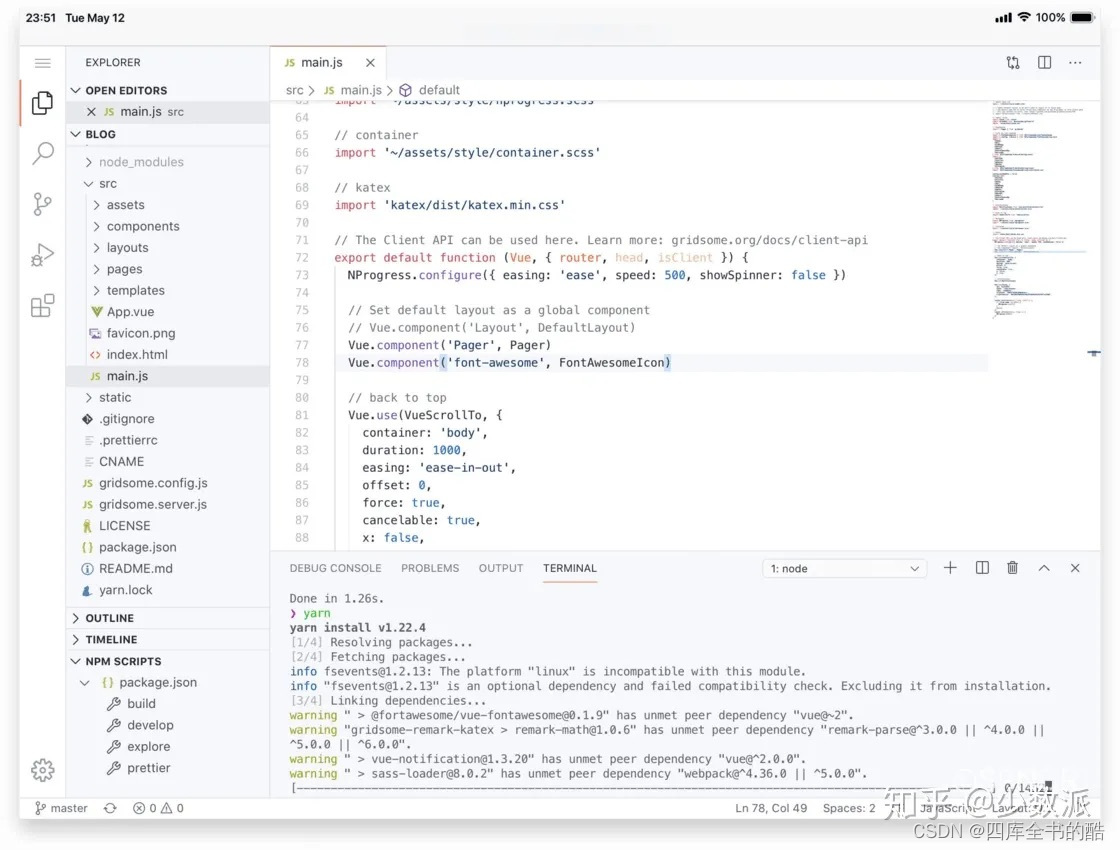Open the Explorer view icon
Screen dimensions: 1120x850
42,103
